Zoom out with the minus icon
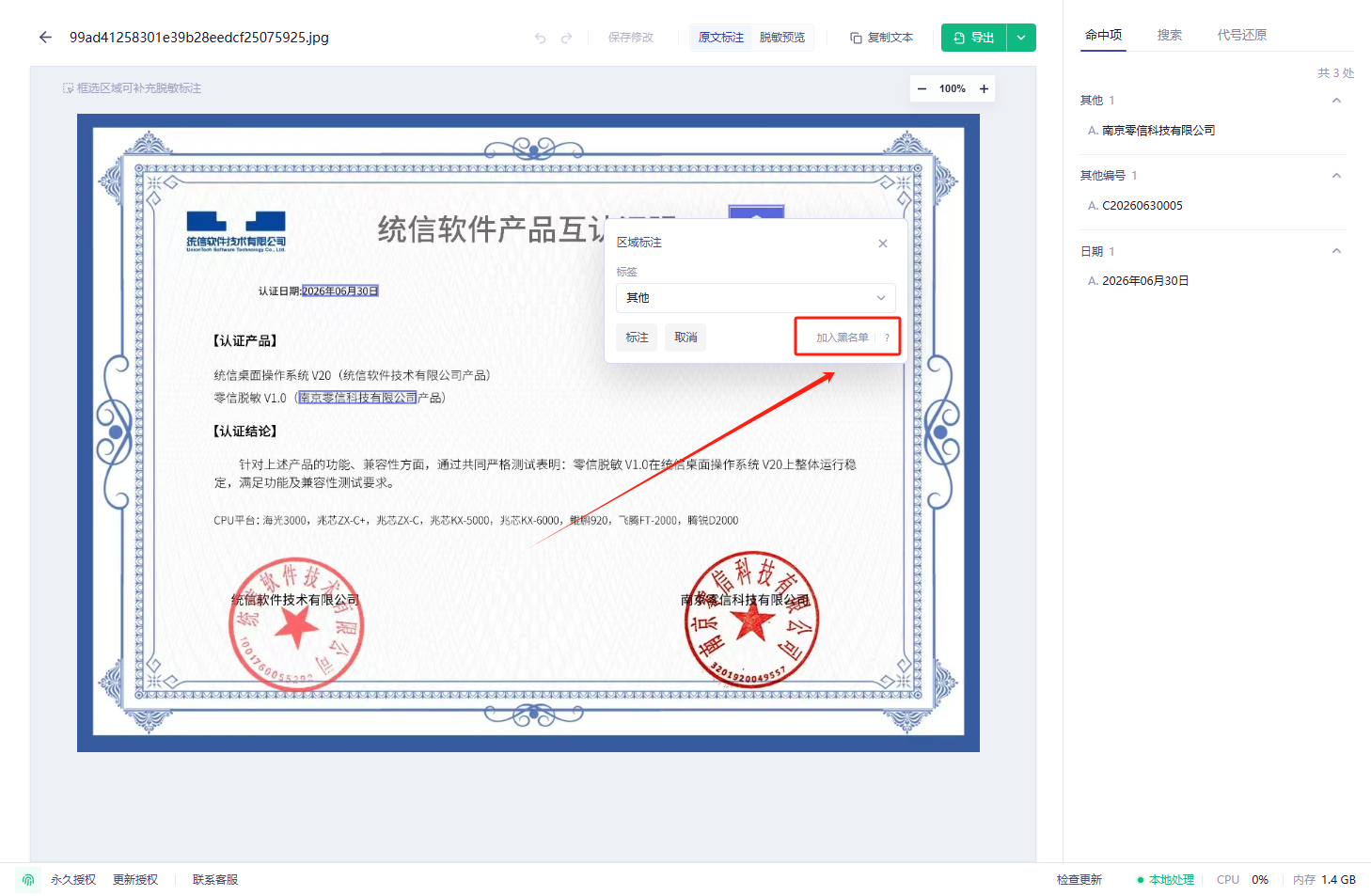This screenshot has height=896, width=1371. coord(922,88)
